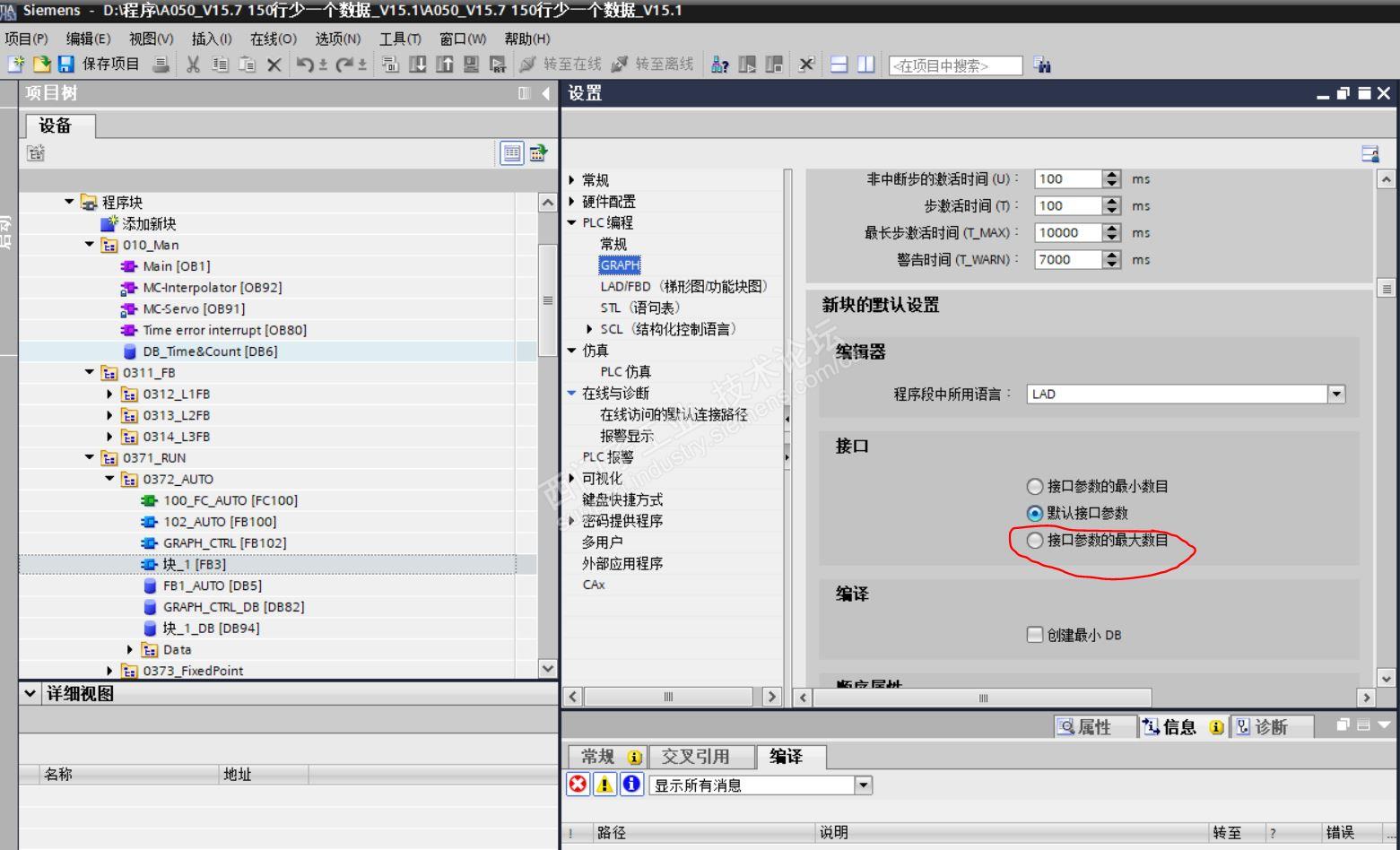Select 添加新块 in project tree
Screen dimensions: 1400x850
(149, 223)
